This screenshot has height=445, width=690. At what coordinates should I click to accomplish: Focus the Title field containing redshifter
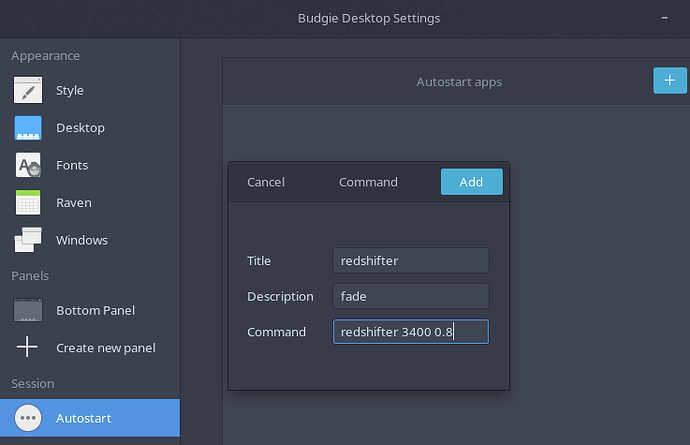click(x=411, y=261)
